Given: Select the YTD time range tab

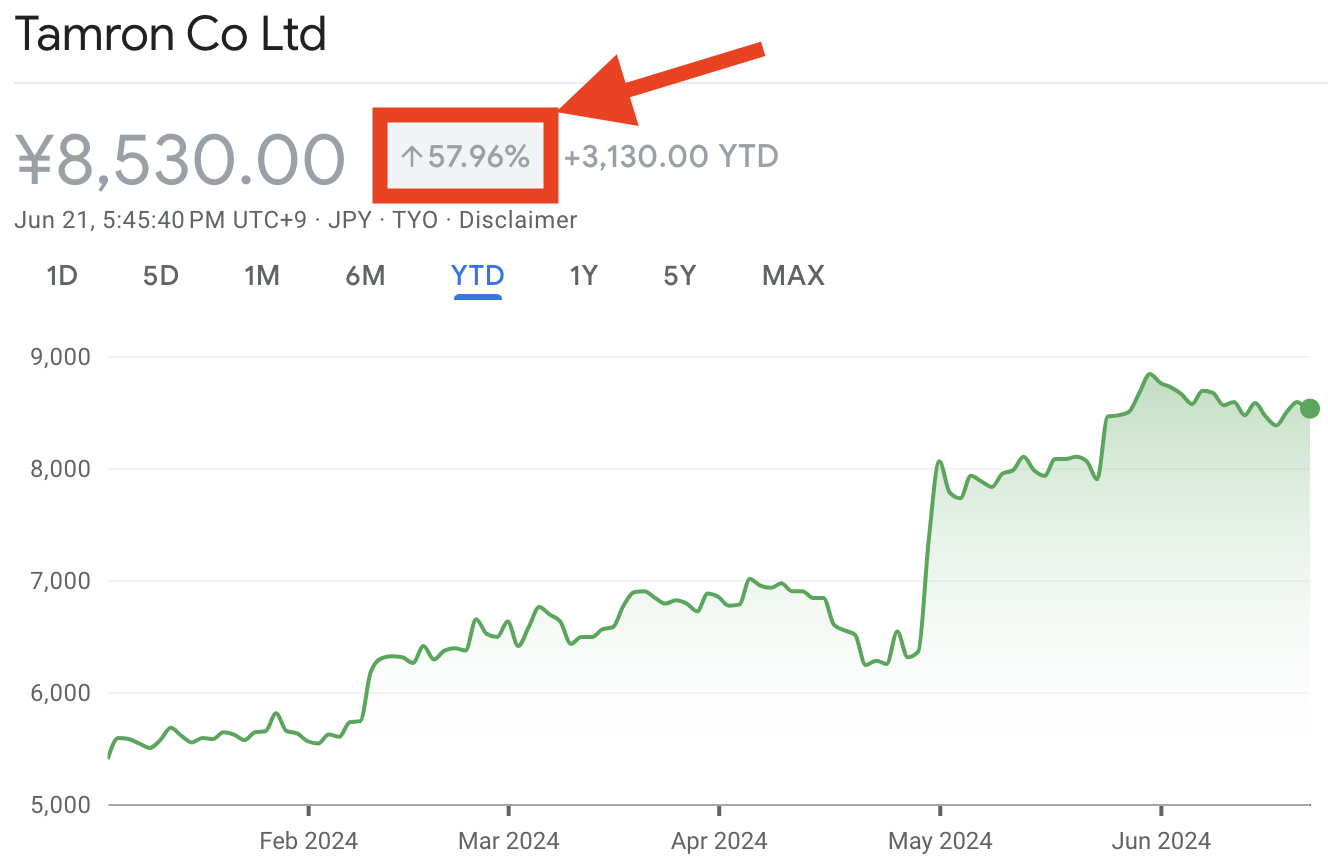Looking at the screenshot, I should [x=477, y=276].
